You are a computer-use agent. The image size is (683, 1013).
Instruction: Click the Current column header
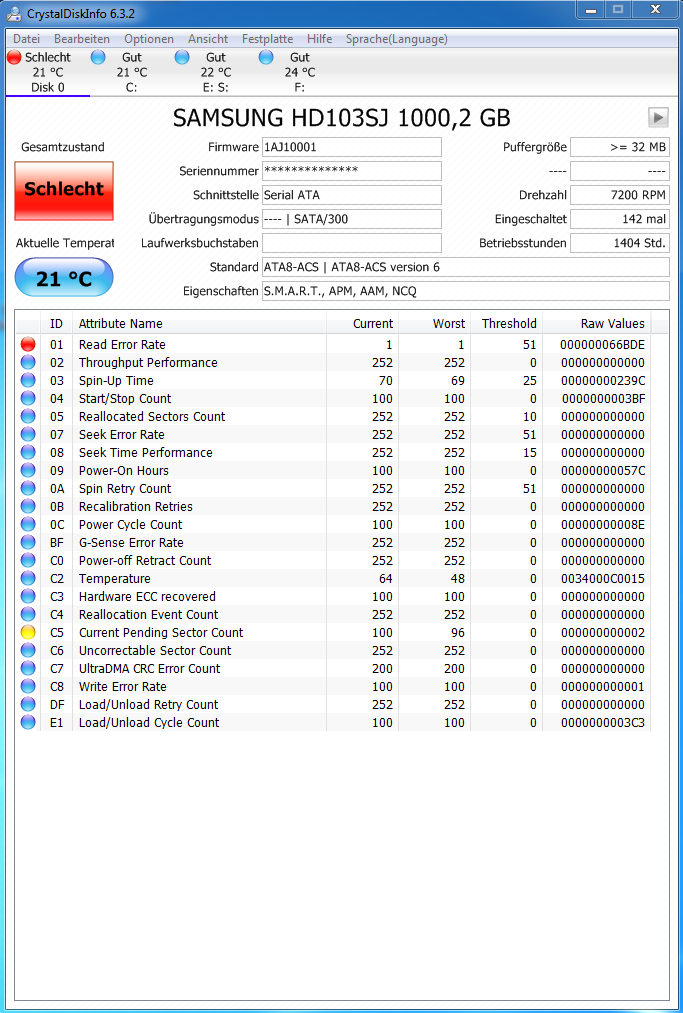click(363, 323)
